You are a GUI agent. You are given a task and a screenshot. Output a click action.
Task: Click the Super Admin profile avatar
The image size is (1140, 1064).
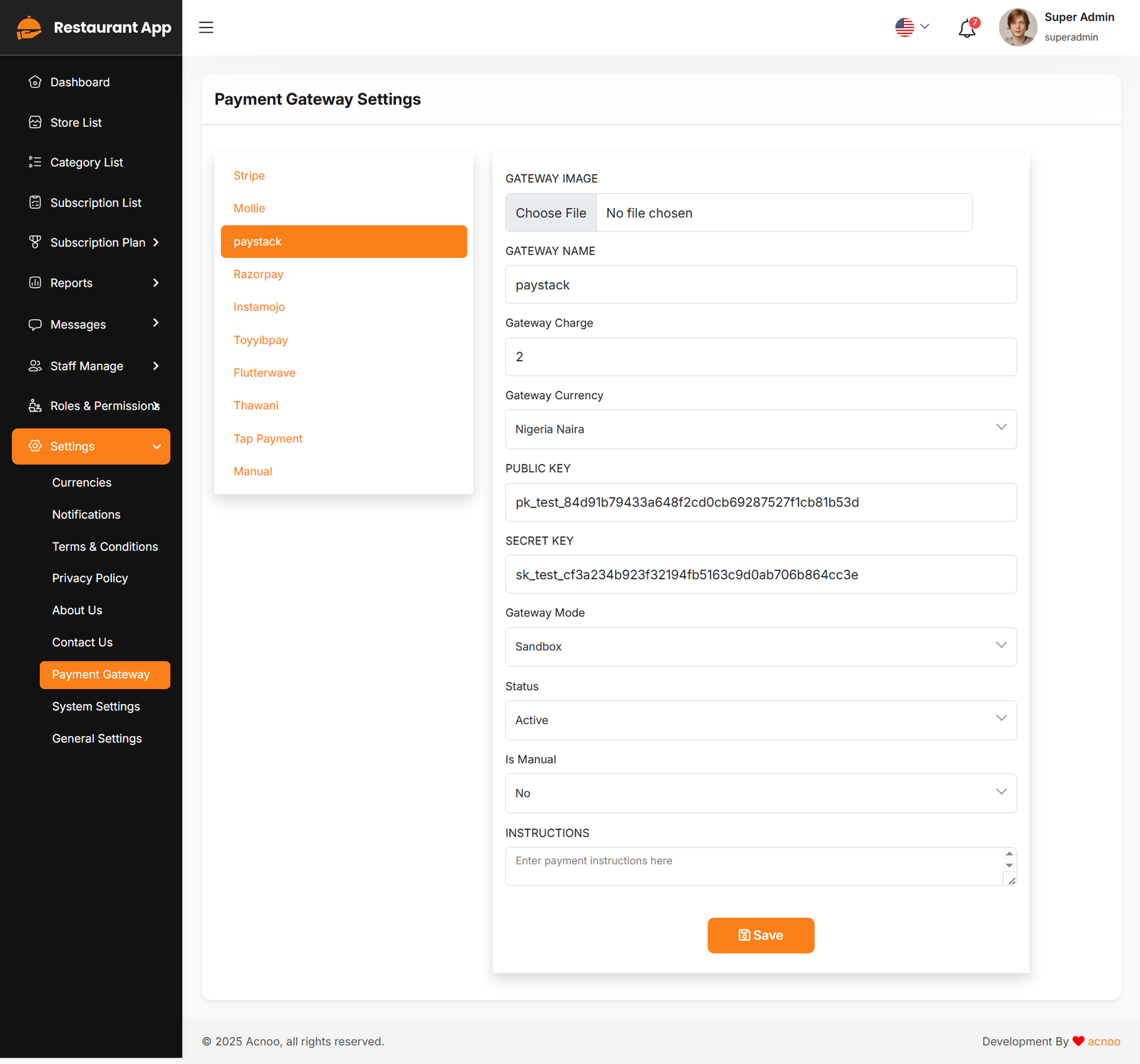pos(1017,28)
